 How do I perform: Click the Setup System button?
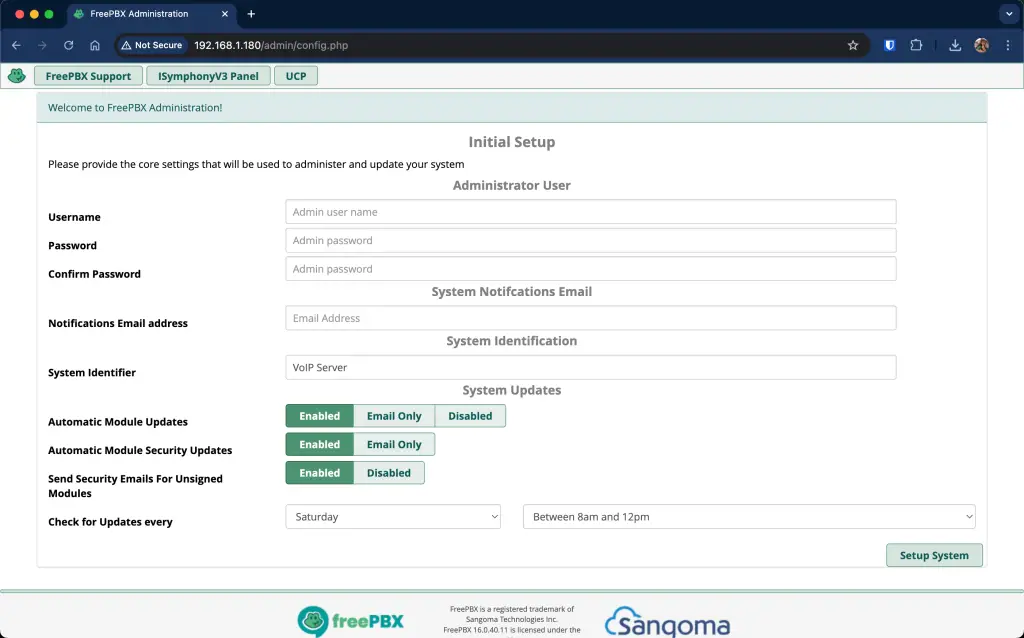click(x=934, y=555)
